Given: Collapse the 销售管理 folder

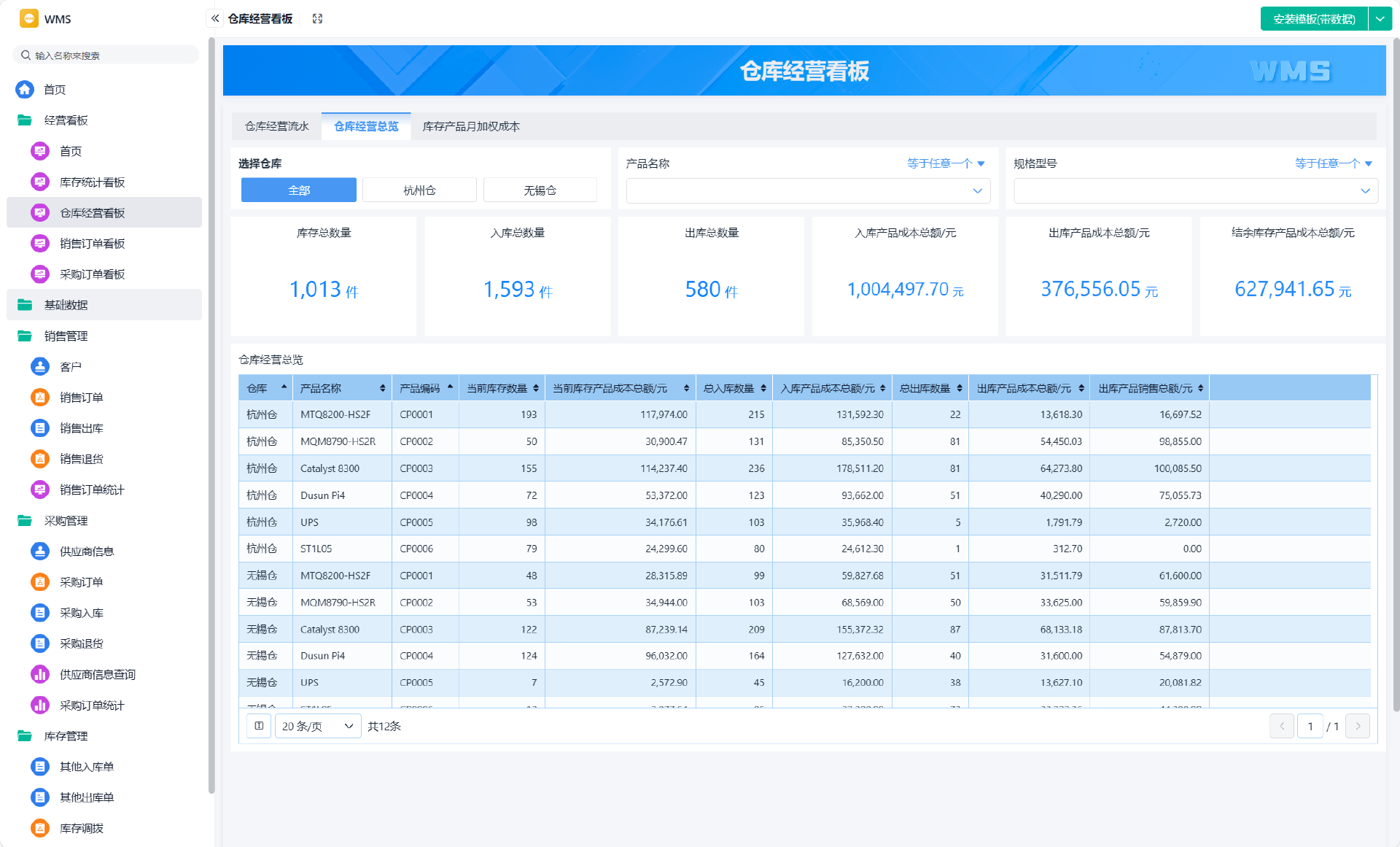Looking at the screenshot, I should tap(66, 336).
